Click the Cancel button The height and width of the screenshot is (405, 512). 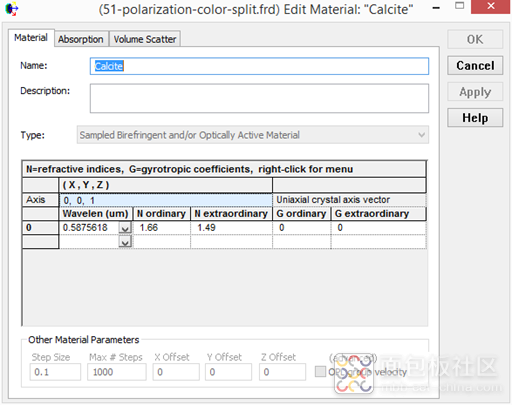click(x=475, y=65)
